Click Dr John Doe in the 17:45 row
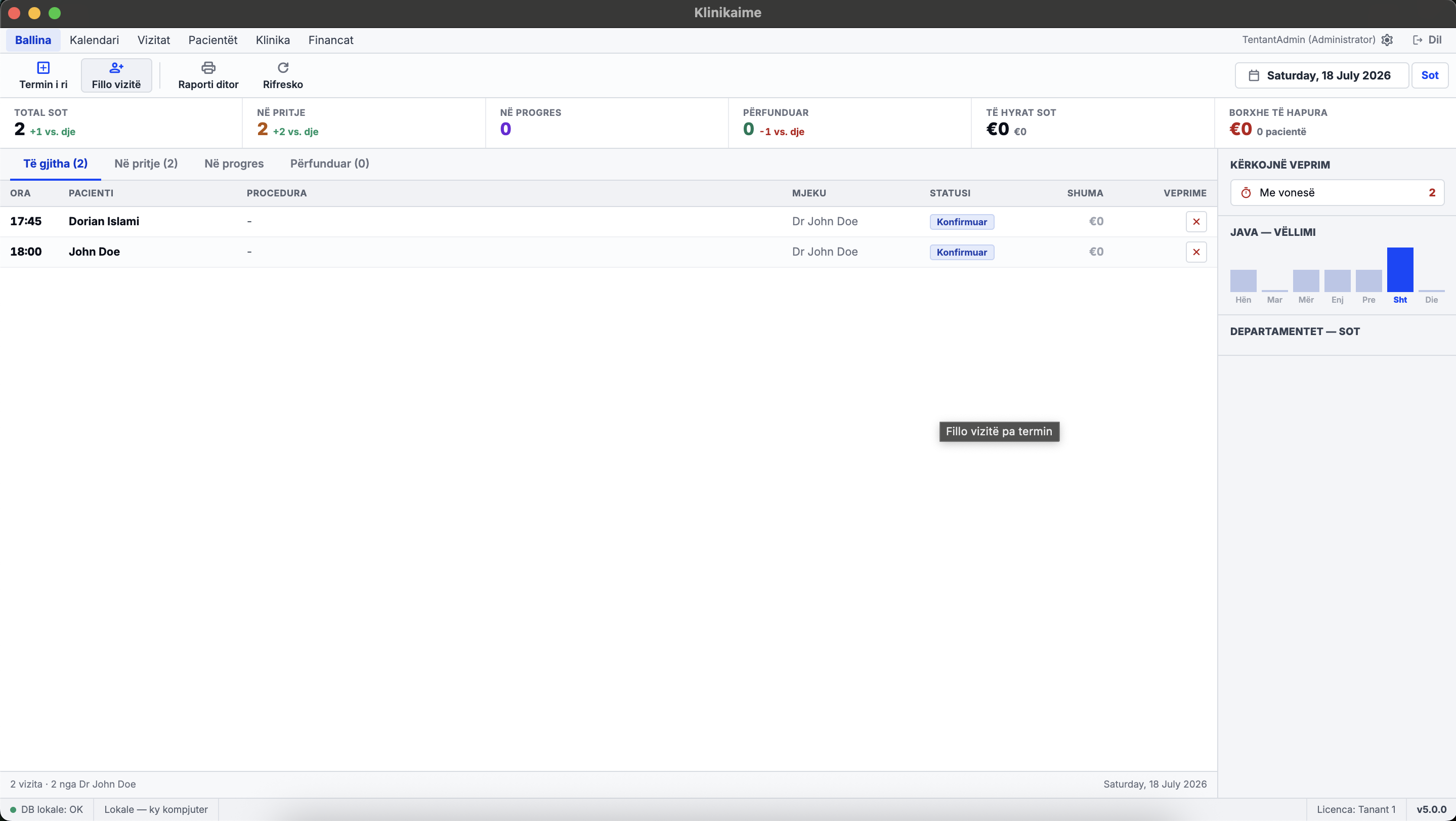 [x=825, y=222]
